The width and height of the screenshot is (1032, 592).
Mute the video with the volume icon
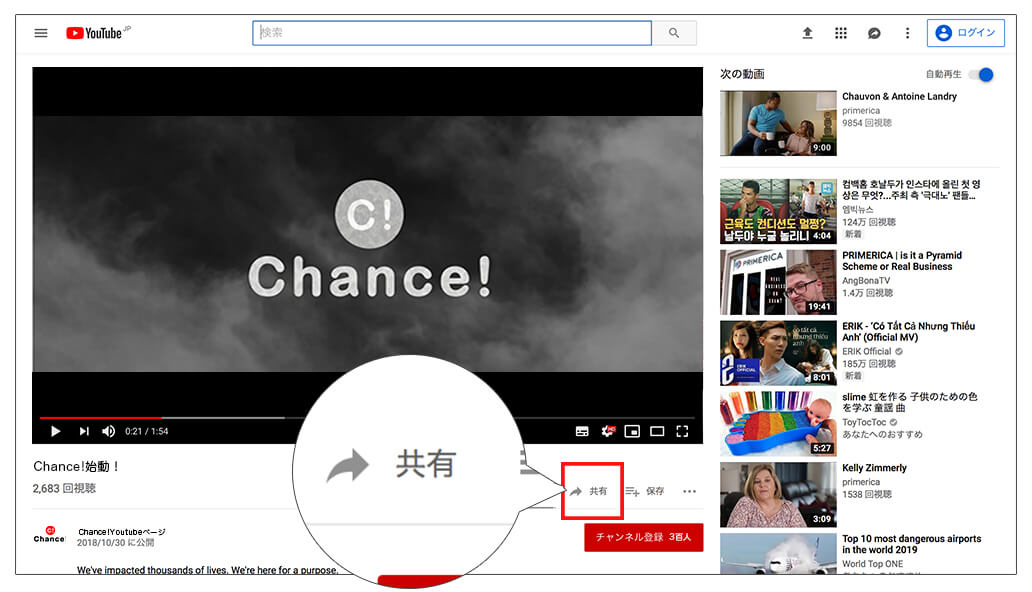click(x=108, y=431)
